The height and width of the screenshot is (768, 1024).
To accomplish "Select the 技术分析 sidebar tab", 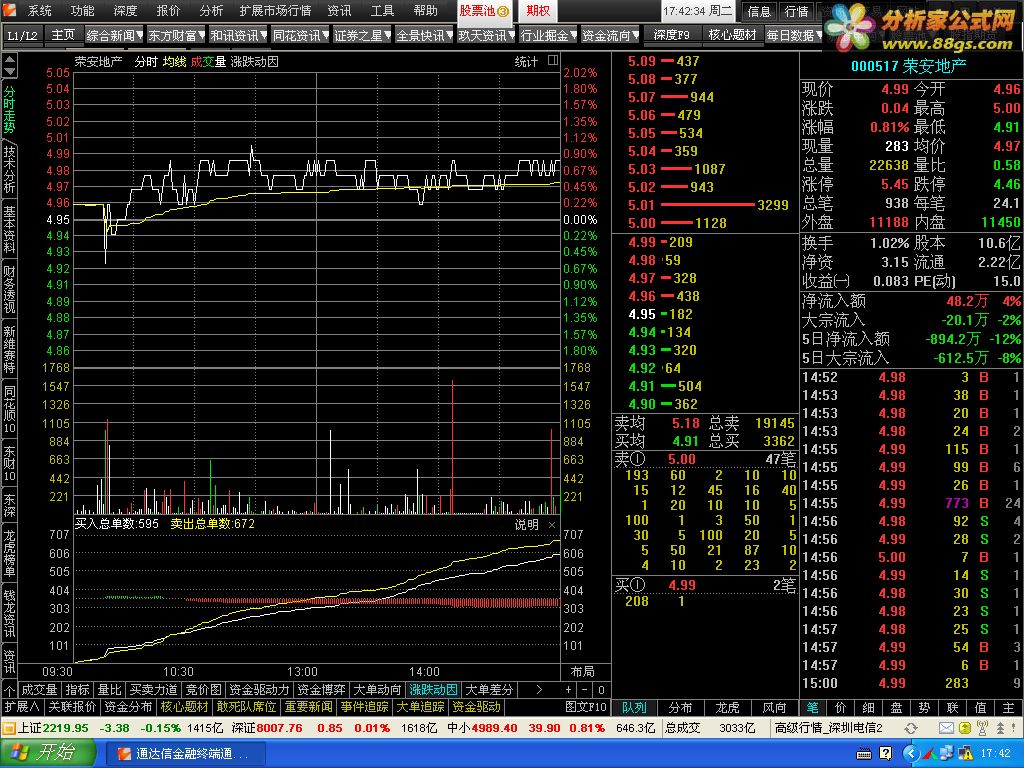I will coord(9,169).
